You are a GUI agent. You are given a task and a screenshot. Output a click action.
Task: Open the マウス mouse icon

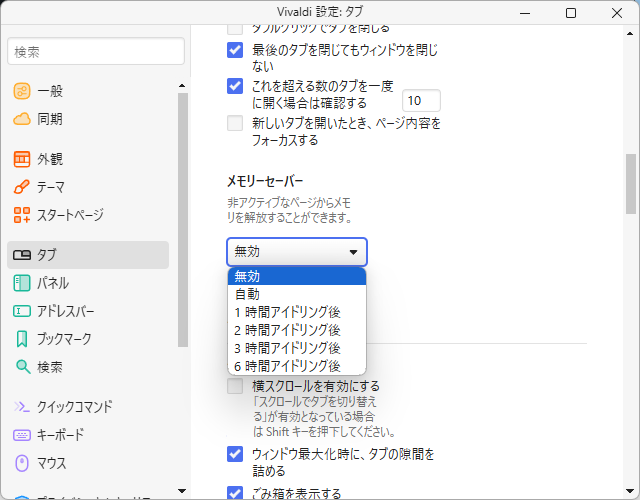click(x=22, y=463)
